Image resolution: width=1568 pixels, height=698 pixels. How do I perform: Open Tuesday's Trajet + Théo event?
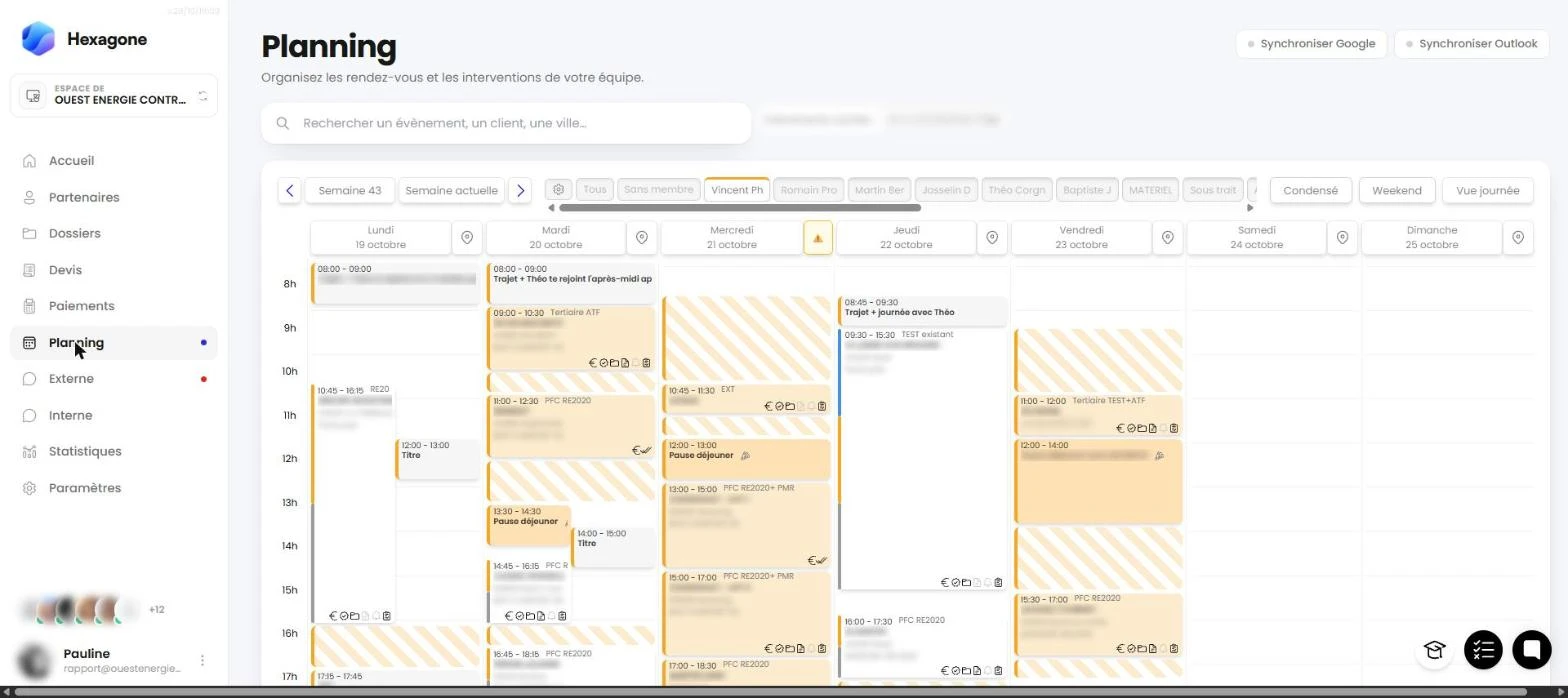coord(571,283)
